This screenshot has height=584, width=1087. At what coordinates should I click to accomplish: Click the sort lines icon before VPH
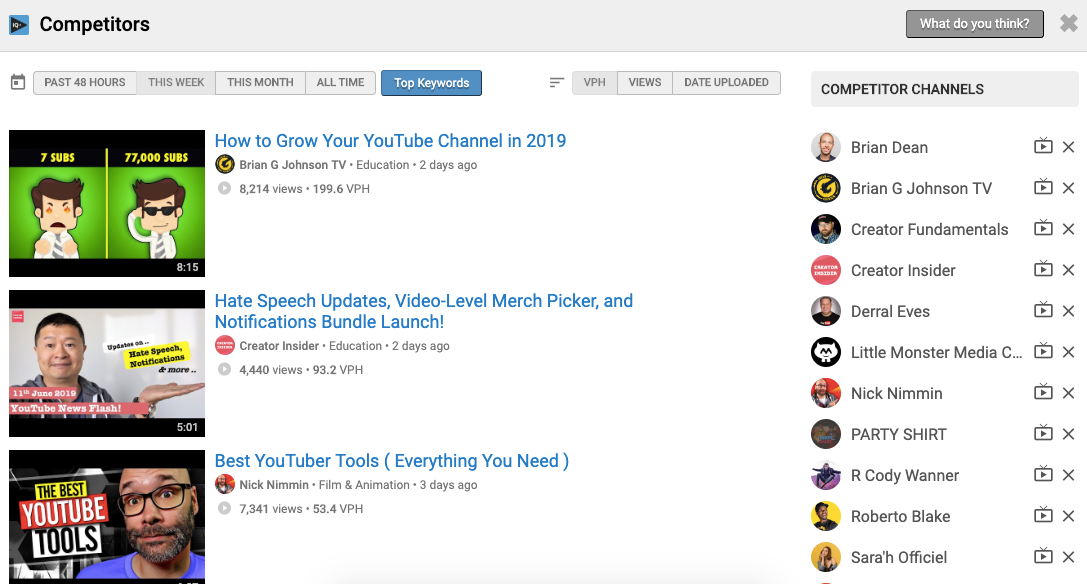coord(556,83)
